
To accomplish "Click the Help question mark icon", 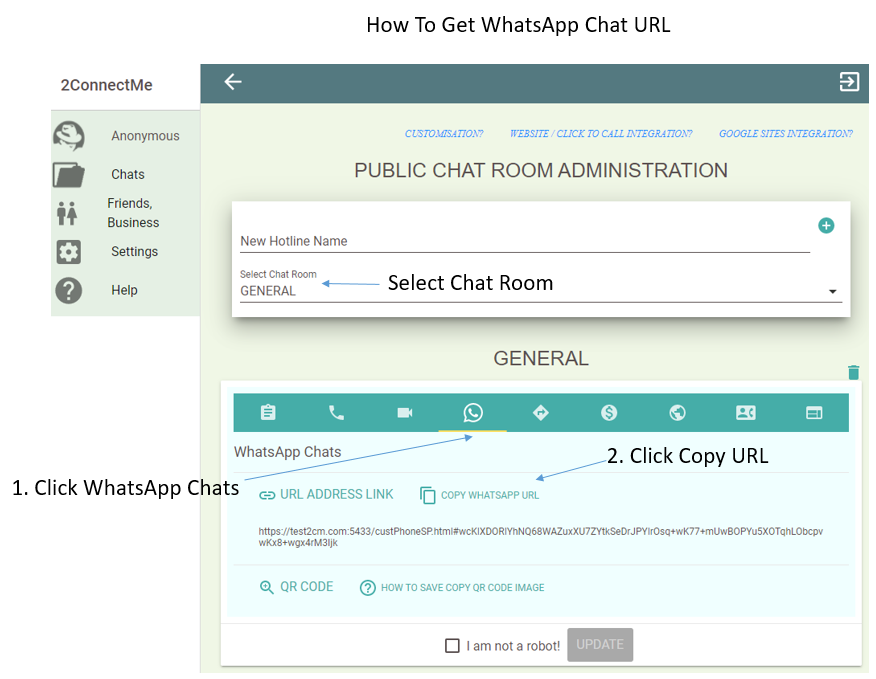I will point(69,291).
